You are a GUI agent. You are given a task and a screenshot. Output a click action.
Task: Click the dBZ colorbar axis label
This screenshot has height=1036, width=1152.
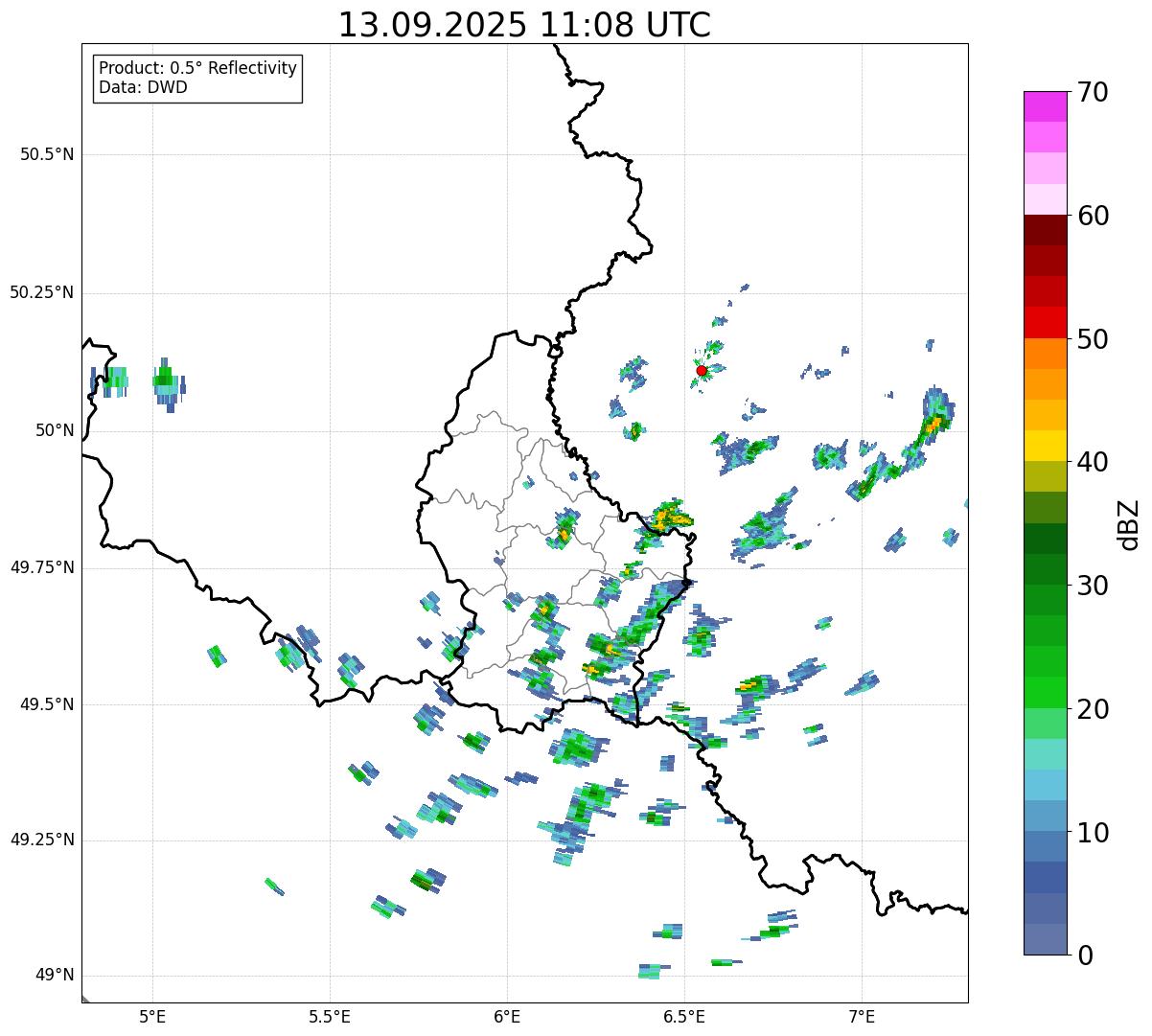(1129, 523)
